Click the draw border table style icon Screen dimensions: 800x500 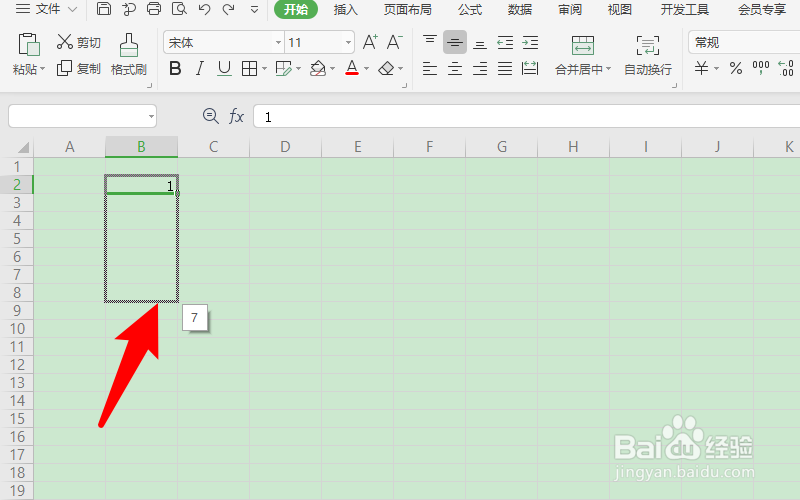tap(283, 68)
